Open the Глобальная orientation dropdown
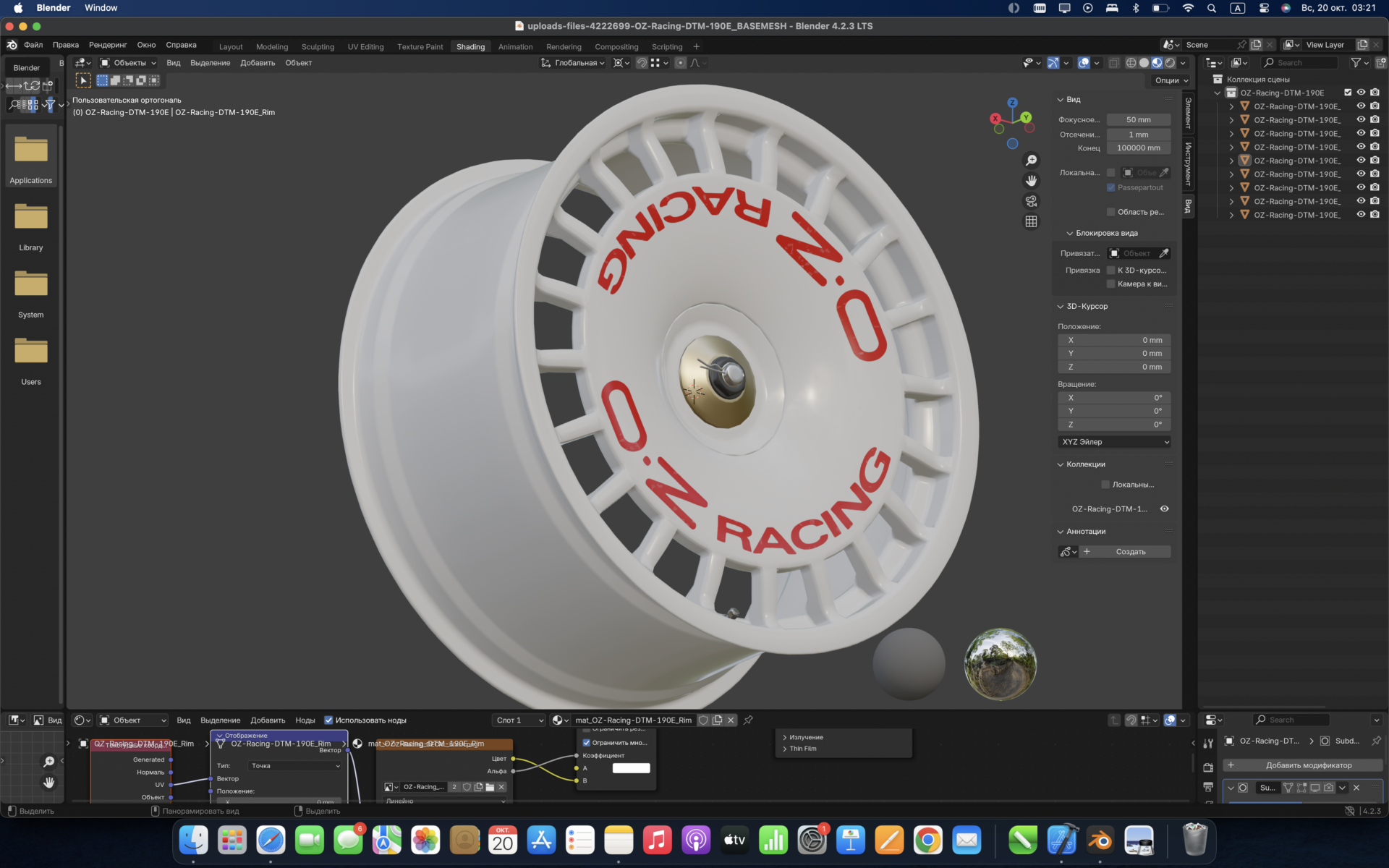Image resolution: width=1389 pixels, height=868 pixels. (572, 63)
